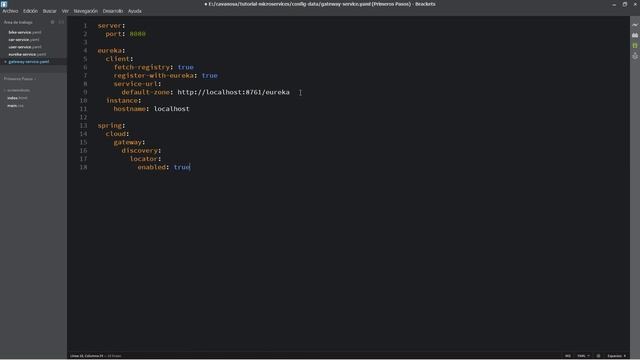640x360 pixels.
Task: Open the Buscar menu
Action: [x=50, y=11]
